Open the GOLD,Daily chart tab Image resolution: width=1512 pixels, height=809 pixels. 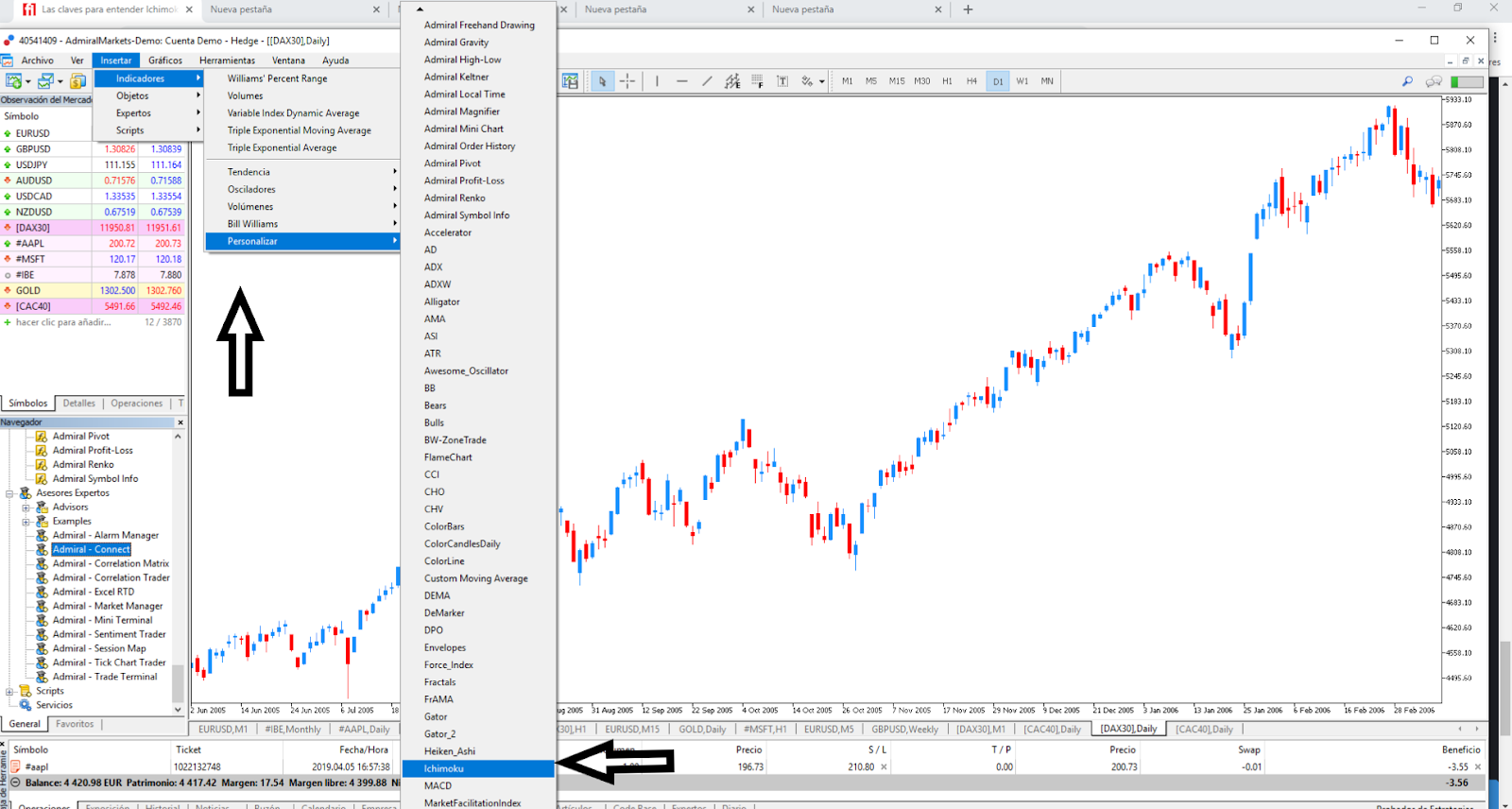click(x=702, y=729)
